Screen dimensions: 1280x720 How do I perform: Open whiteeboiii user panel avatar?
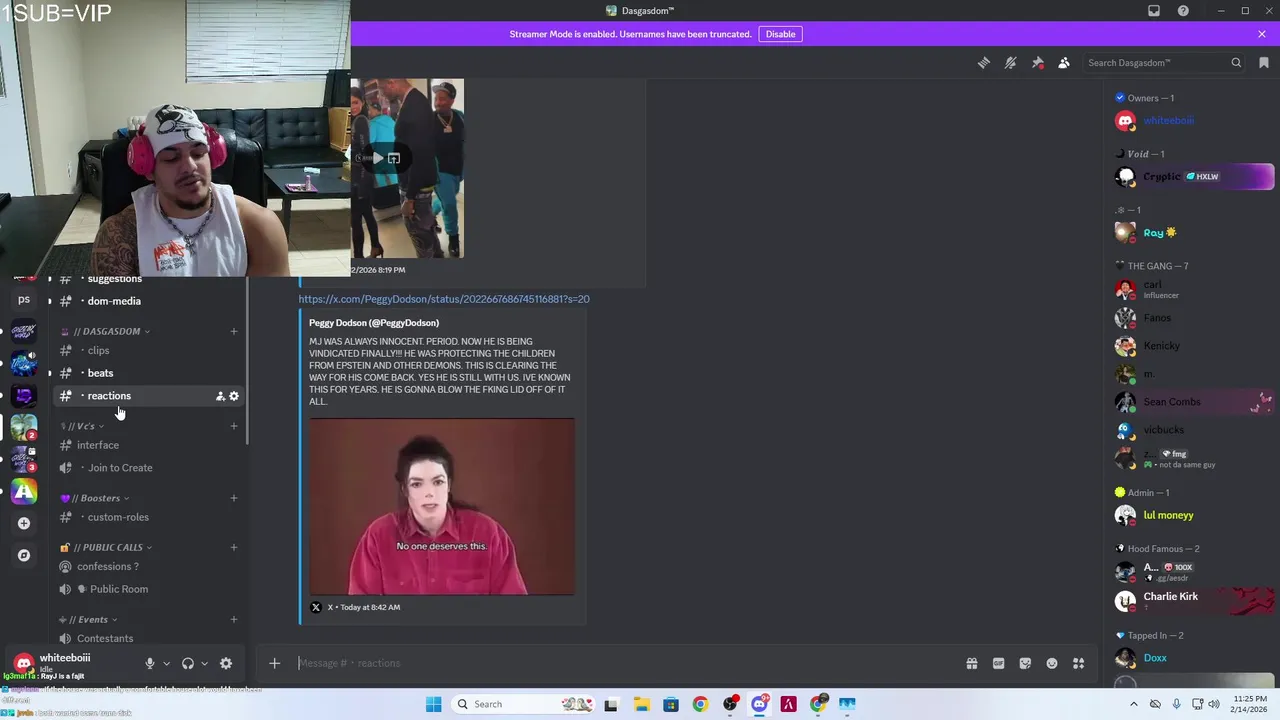(x=24, y=663)
